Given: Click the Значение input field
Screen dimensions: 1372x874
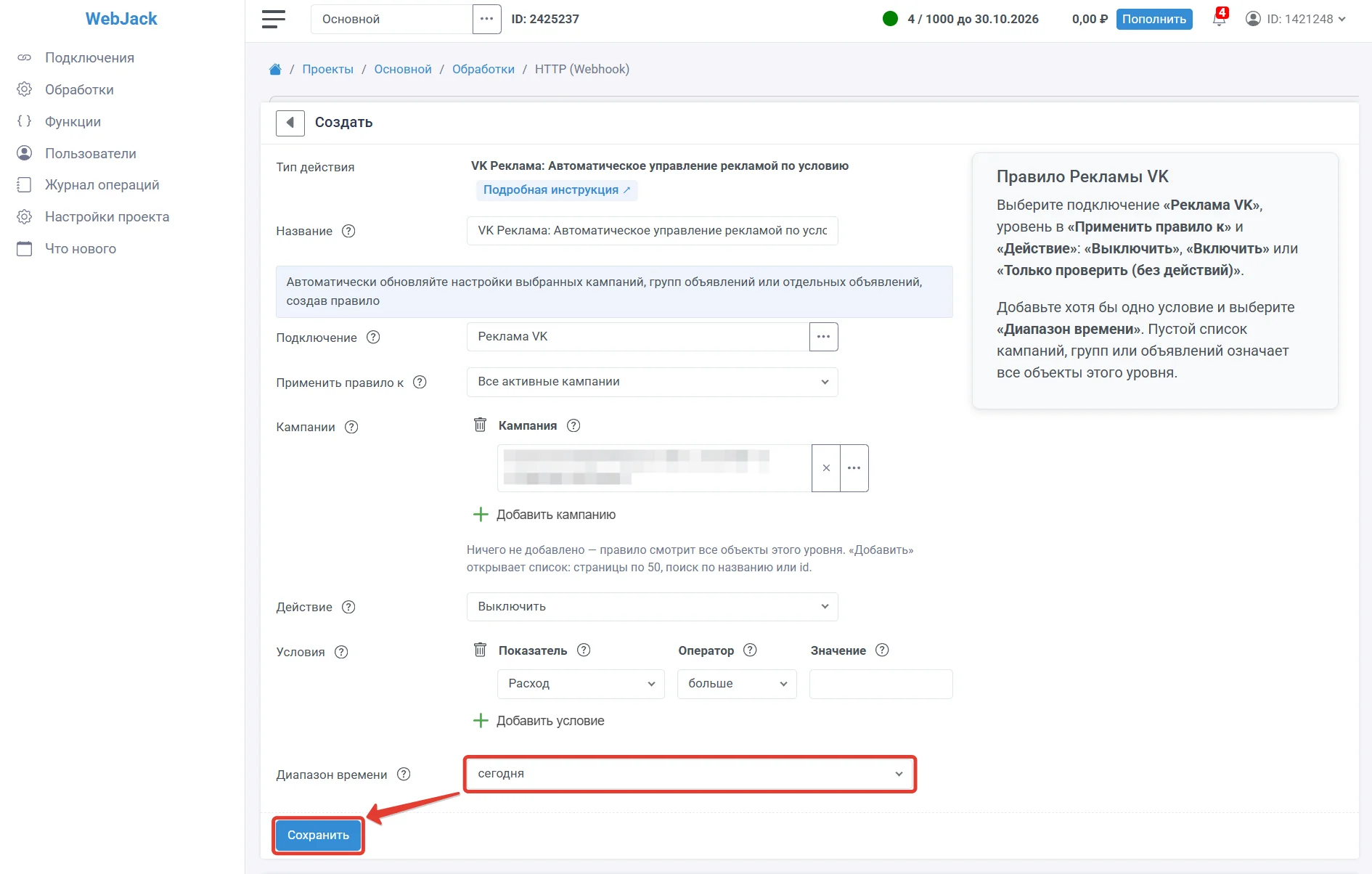Looking at the screenshot, I should tap(881, 684).
